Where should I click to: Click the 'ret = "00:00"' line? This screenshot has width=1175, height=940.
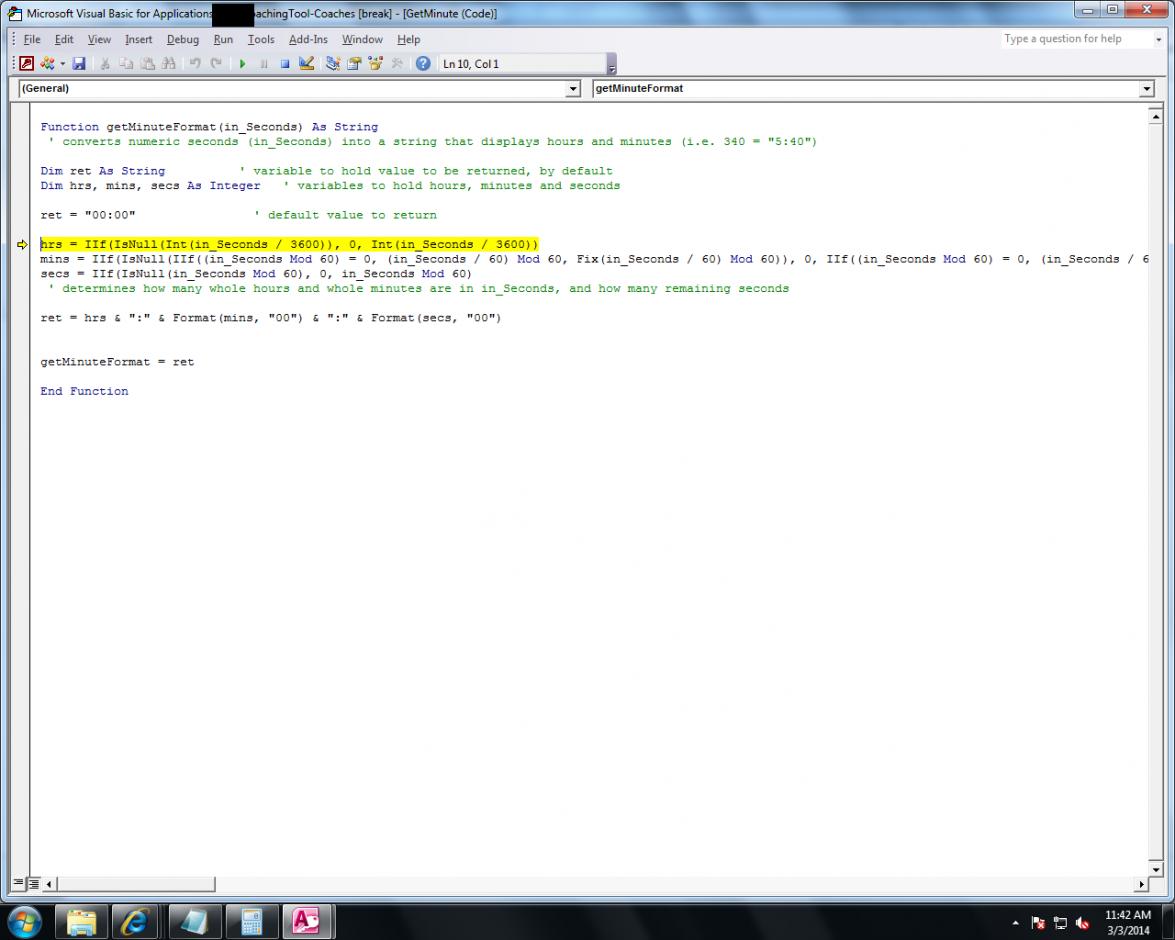pyautogui.click(x=88, y=215)
